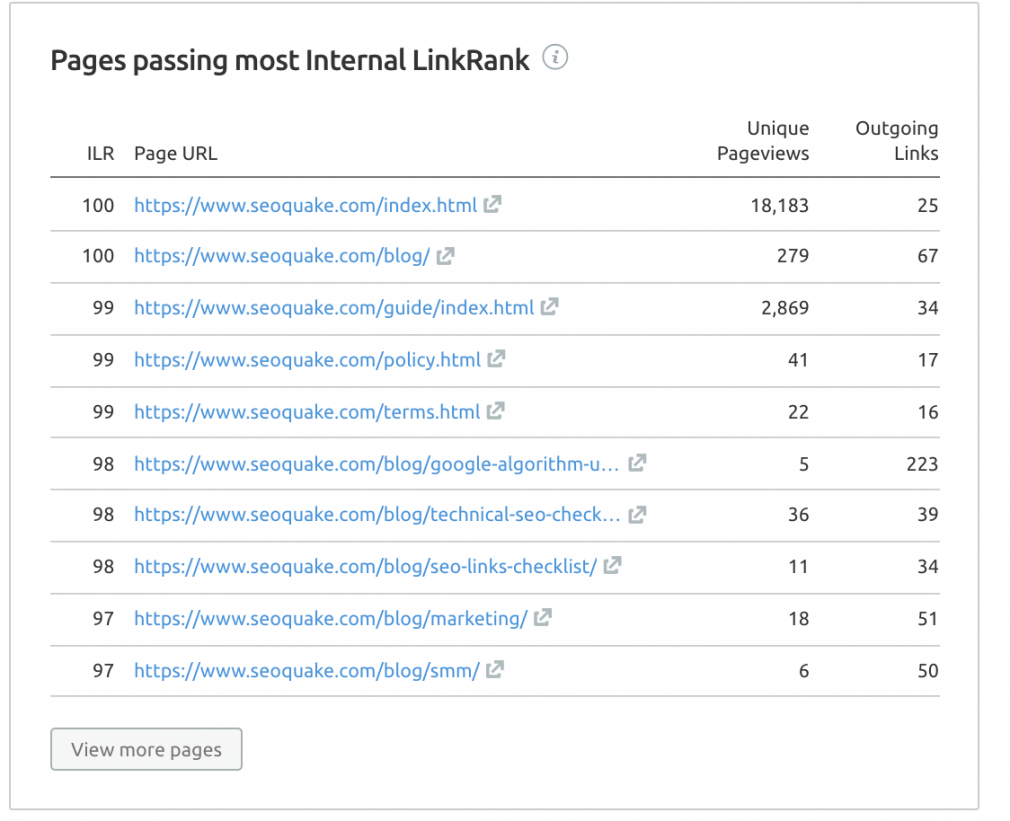Click the View more pages button
Viewport: 1010px width, 821px height.
(x=146, y=749)
